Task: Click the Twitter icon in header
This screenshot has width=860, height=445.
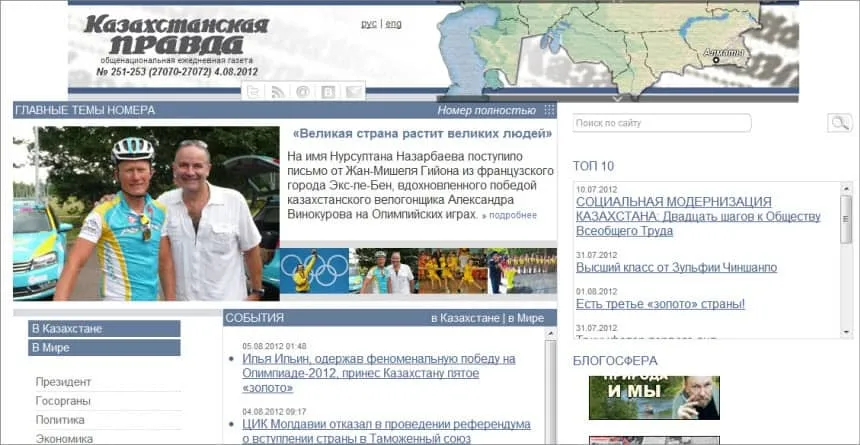Action: pos(254,91)
